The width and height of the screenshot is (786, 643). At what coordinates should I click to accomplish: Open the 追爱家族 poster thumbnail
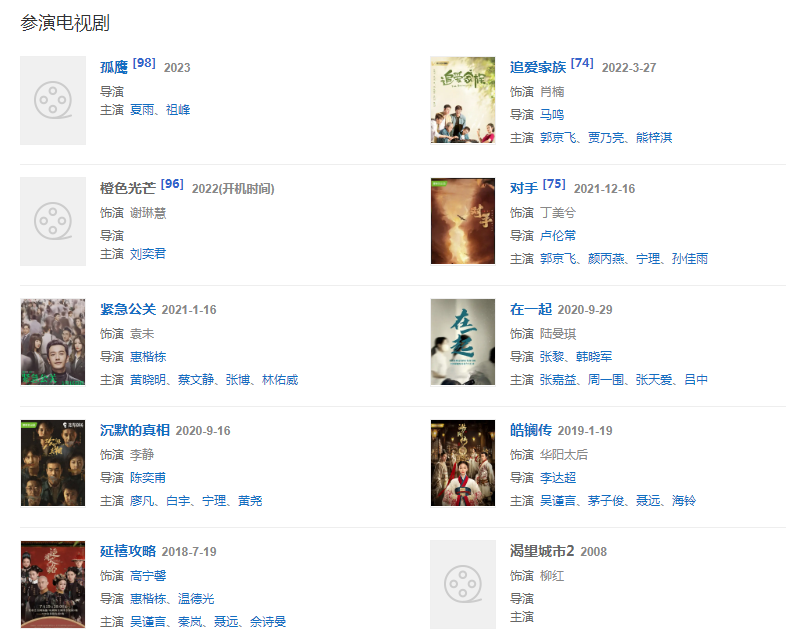(x=463, y=100)
